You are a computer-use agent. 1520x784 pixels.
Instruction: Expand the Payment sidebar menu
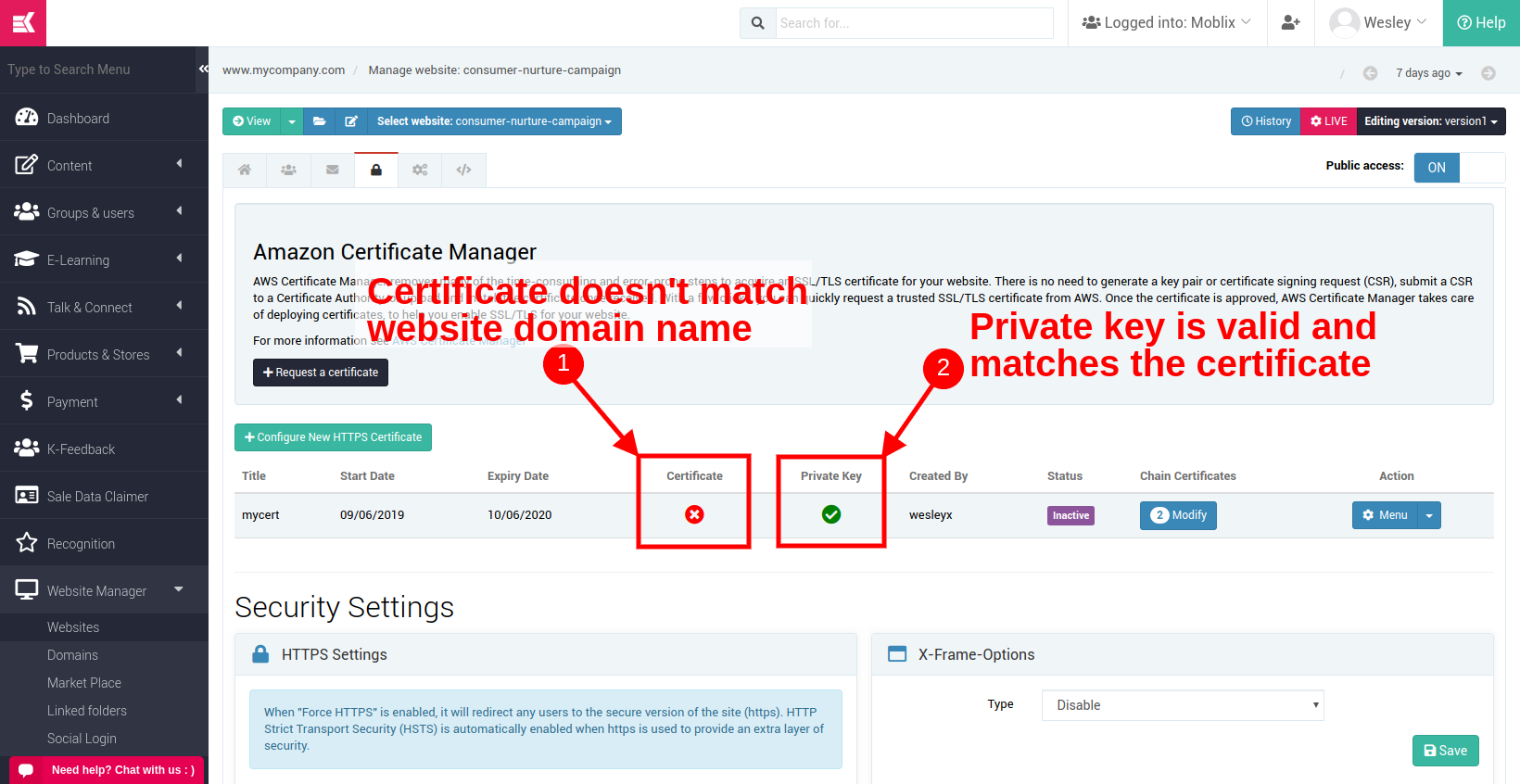tap(104, 401)
